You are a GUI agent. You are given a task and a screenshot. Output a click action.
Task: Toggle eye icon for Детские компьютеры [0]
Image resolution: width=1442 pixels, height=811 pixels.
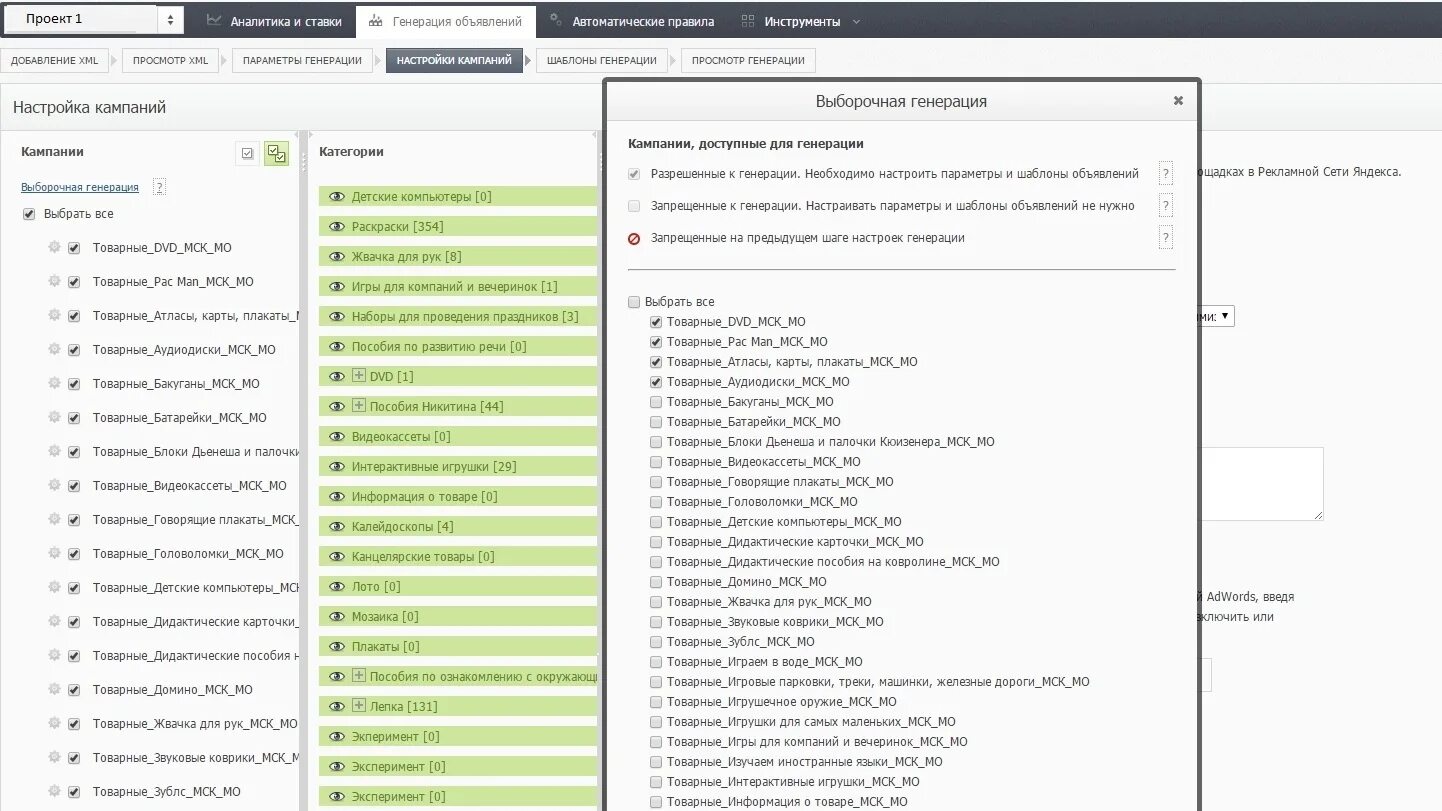tap(337, 197)
